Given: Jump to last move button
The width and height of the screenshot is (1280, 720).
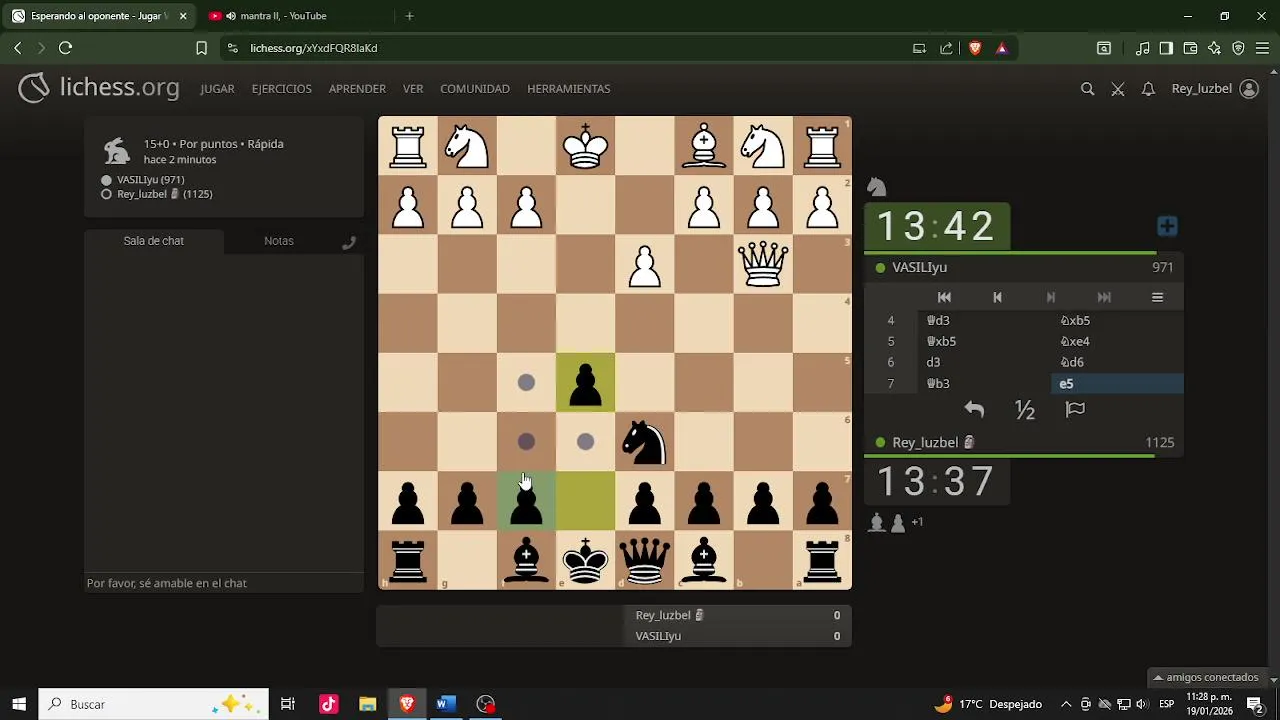Looking at the screenshot, I should [1104, 297].
